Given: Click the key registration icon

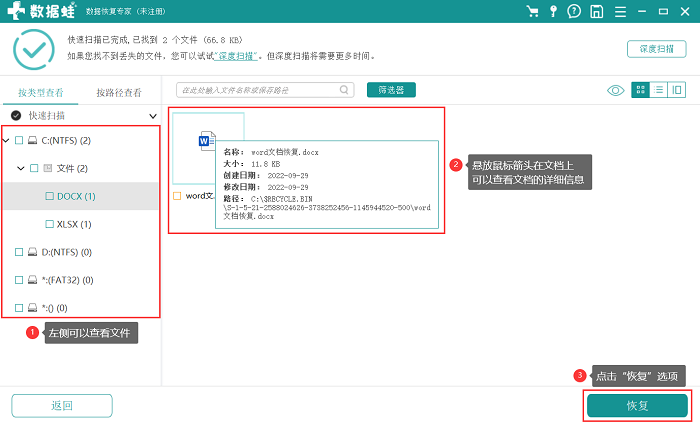Looking at the screenshot, I should pyautogui.click(x=553, y=11).
